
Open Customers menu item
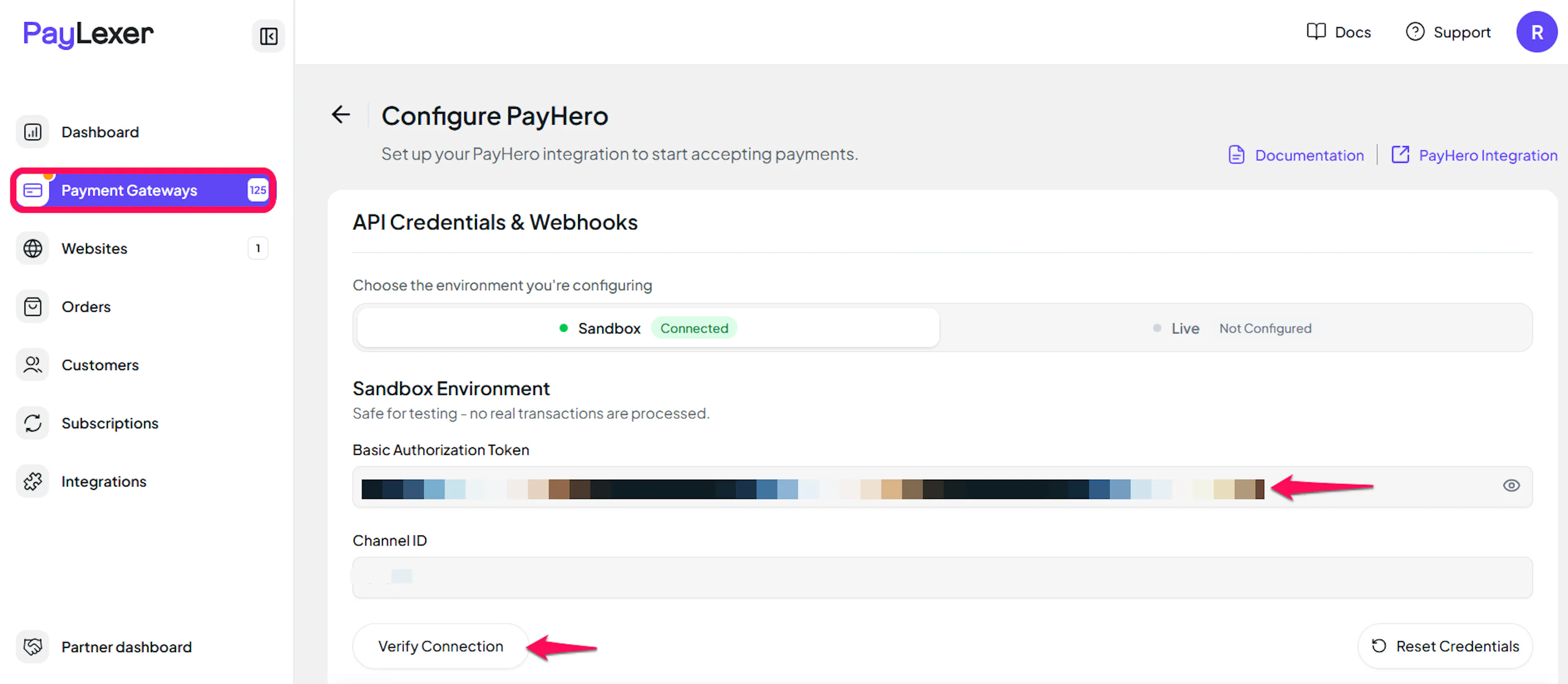click(143, 365)
